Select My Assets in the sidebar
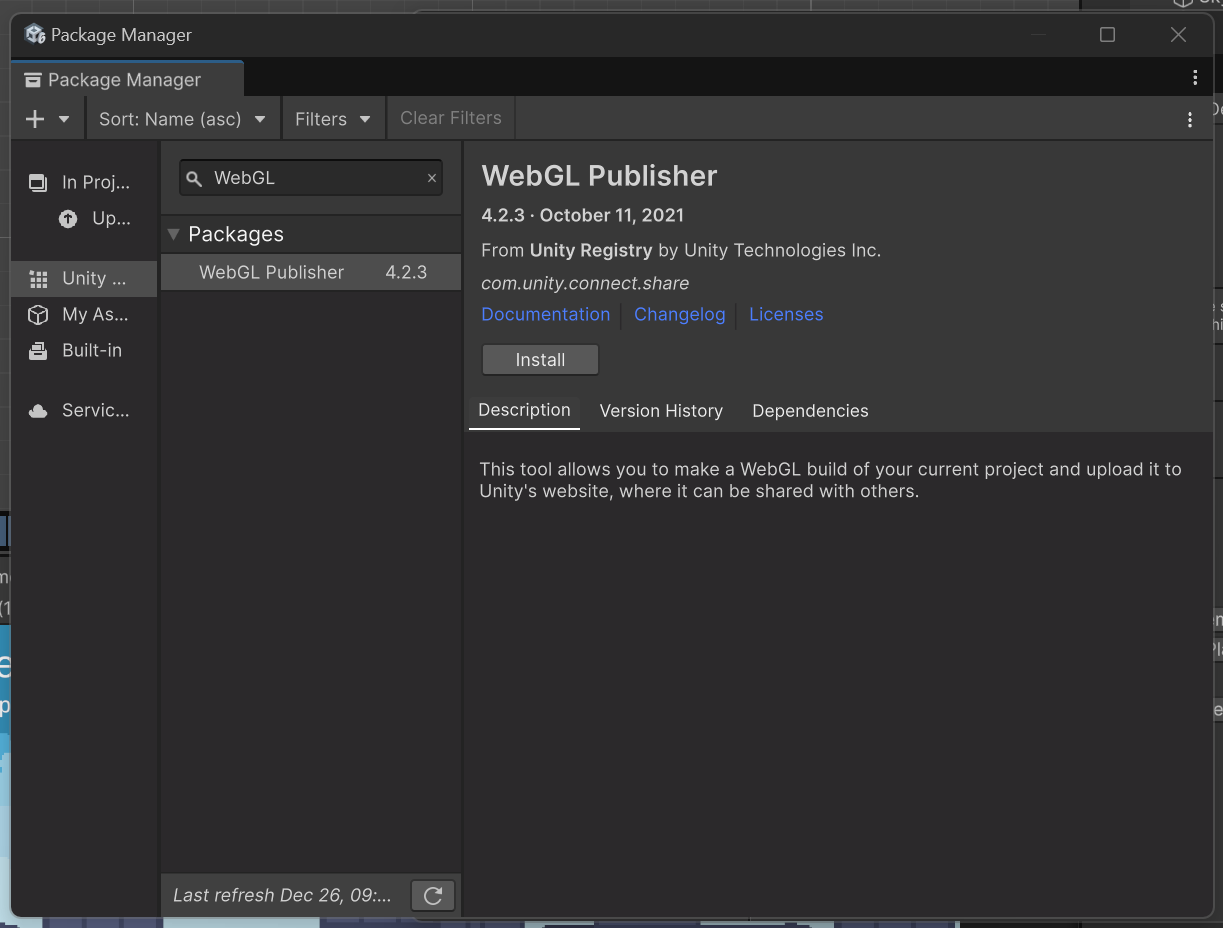The height and width of the screenshot is (928, 1223). 84,314
